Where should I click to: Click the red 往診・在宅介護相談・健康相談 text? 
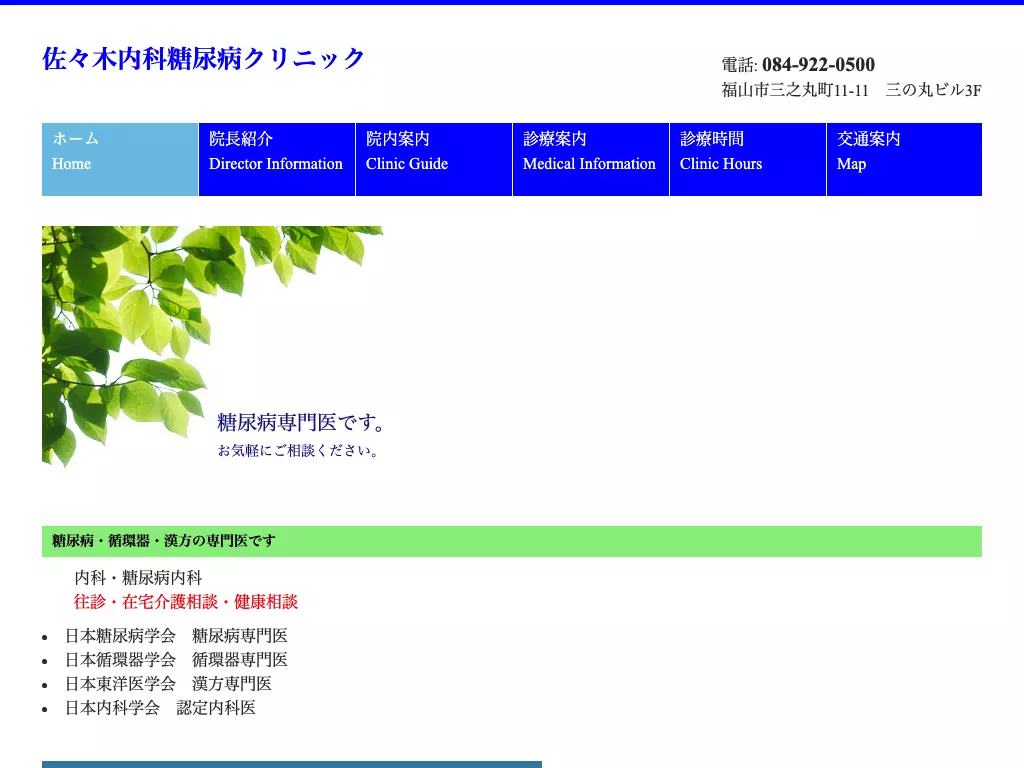pos(185,602)
